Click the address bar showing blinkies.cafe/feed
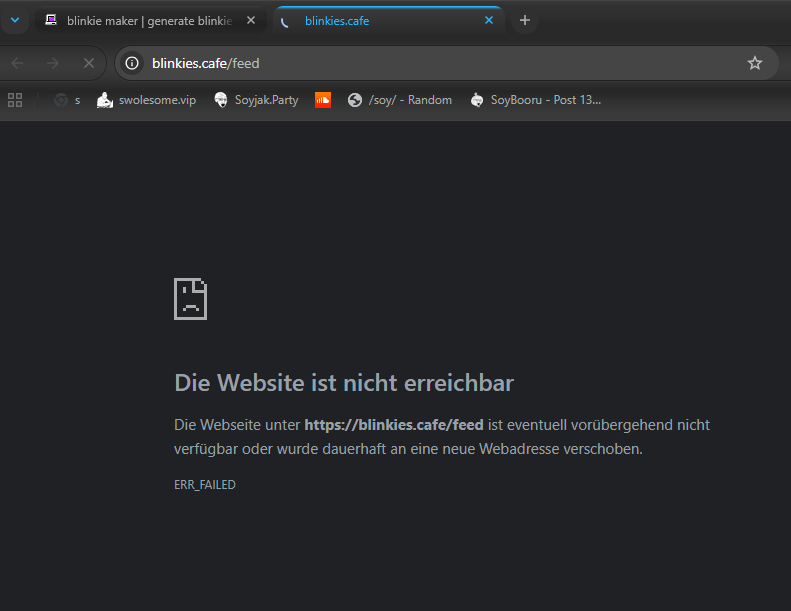 [440, 63]
